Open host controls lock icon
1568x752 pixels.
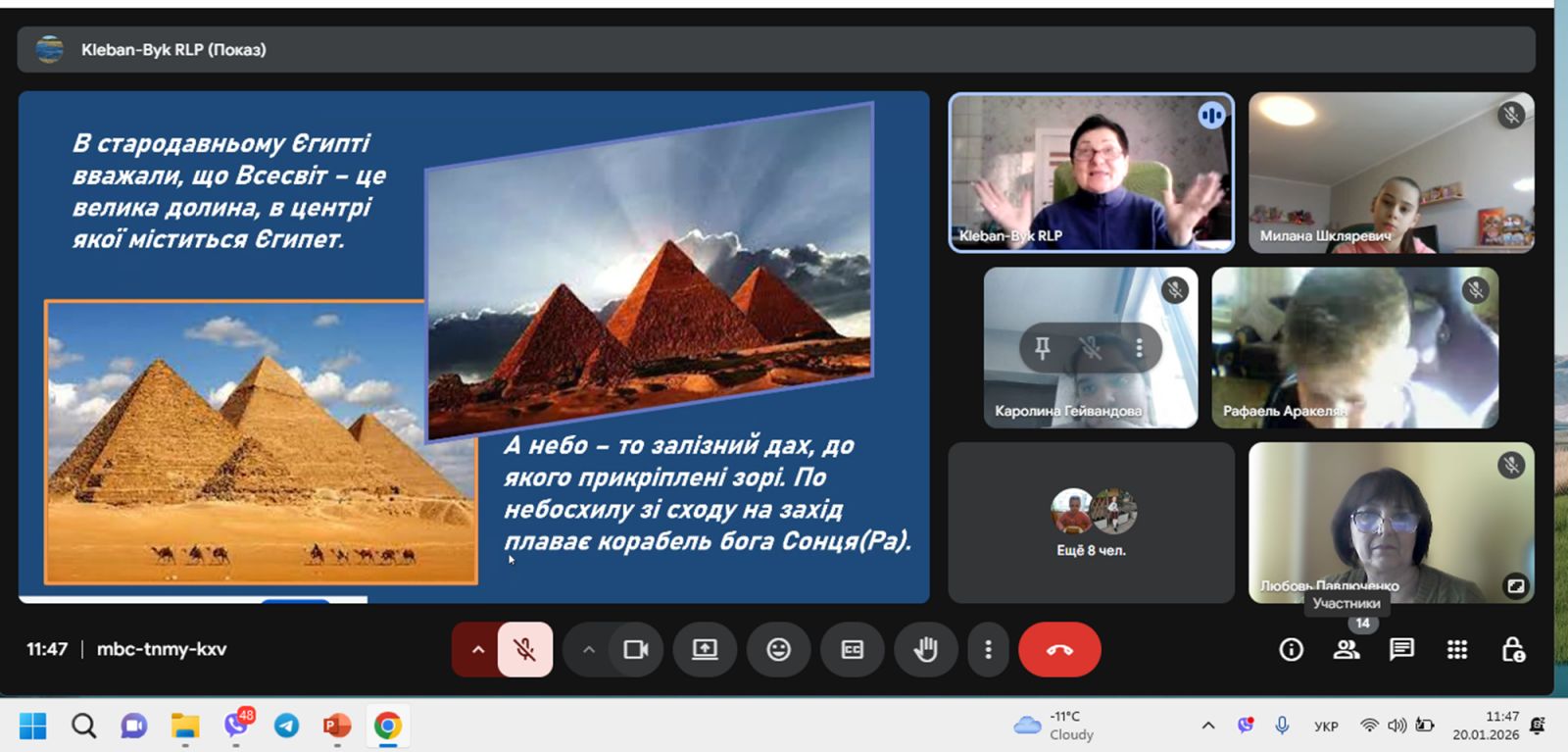click(x=1513, y=649)
